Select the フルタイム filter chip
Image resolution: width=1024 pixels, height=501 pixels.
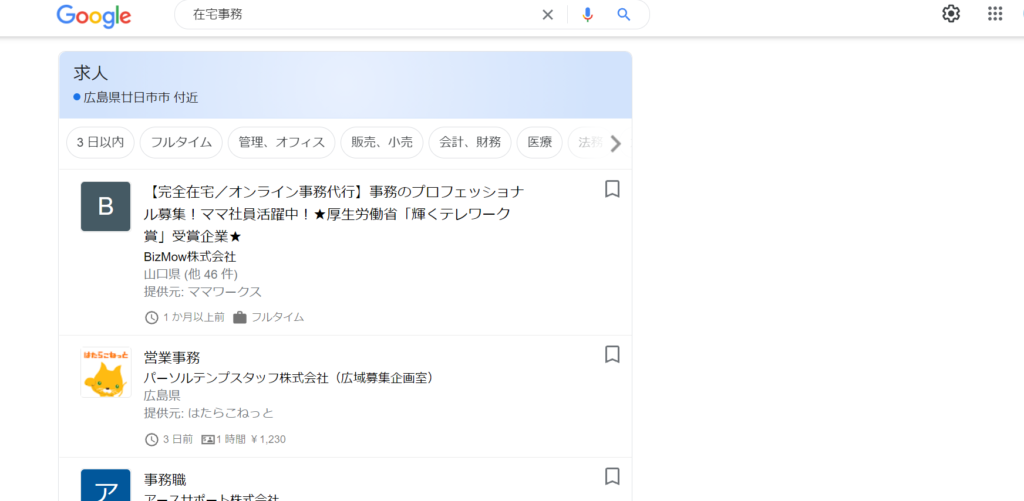coord(181,142)
